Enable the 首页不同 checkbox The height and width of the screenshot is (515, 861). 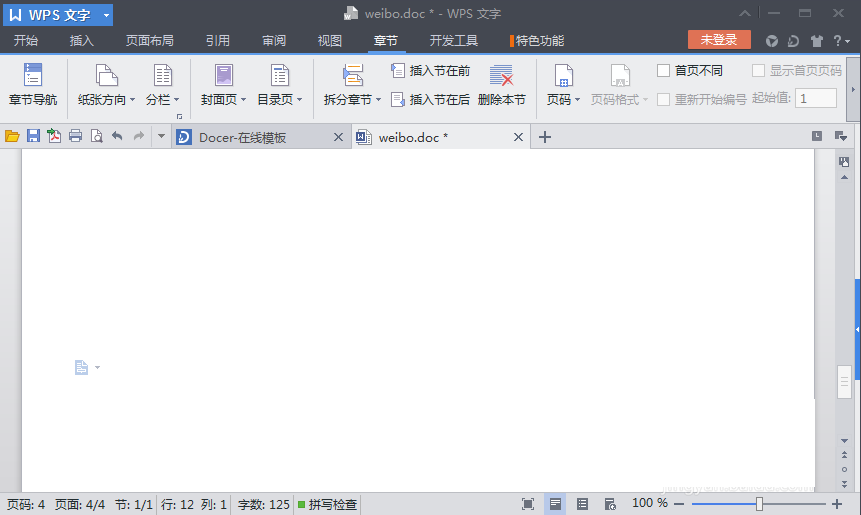[664, 71]
